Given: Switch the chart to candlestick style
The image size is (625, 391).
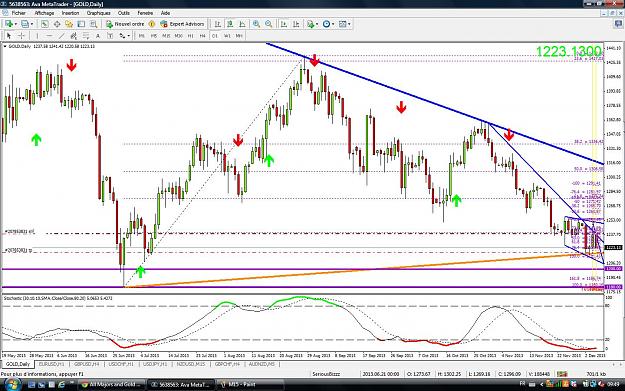Looking at the screenshot, I should pos(230,24).
